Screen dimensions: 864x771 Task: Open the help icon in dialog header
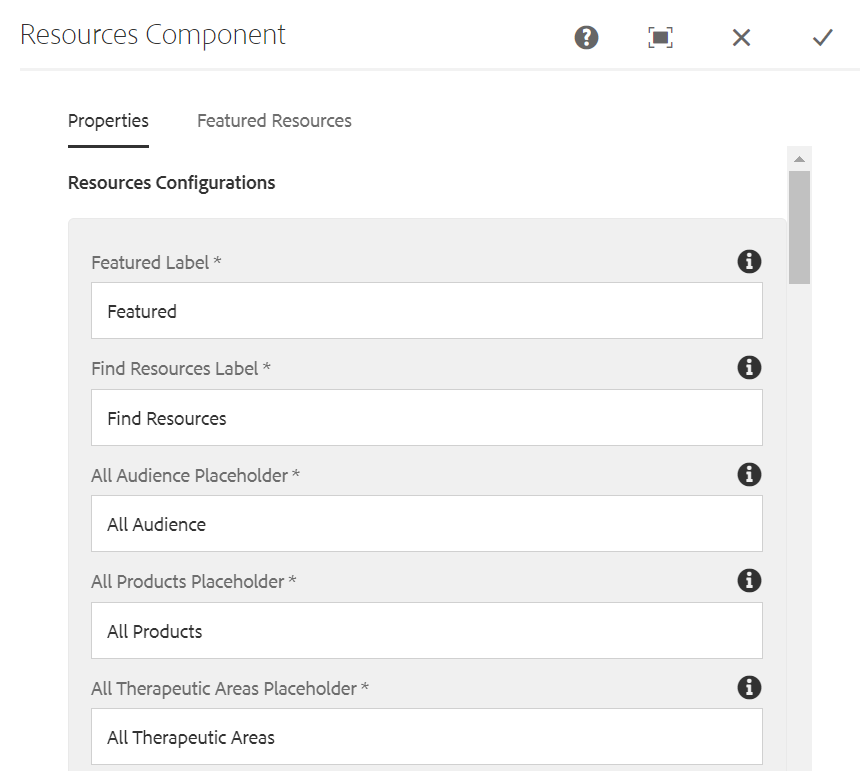point(586,37)
